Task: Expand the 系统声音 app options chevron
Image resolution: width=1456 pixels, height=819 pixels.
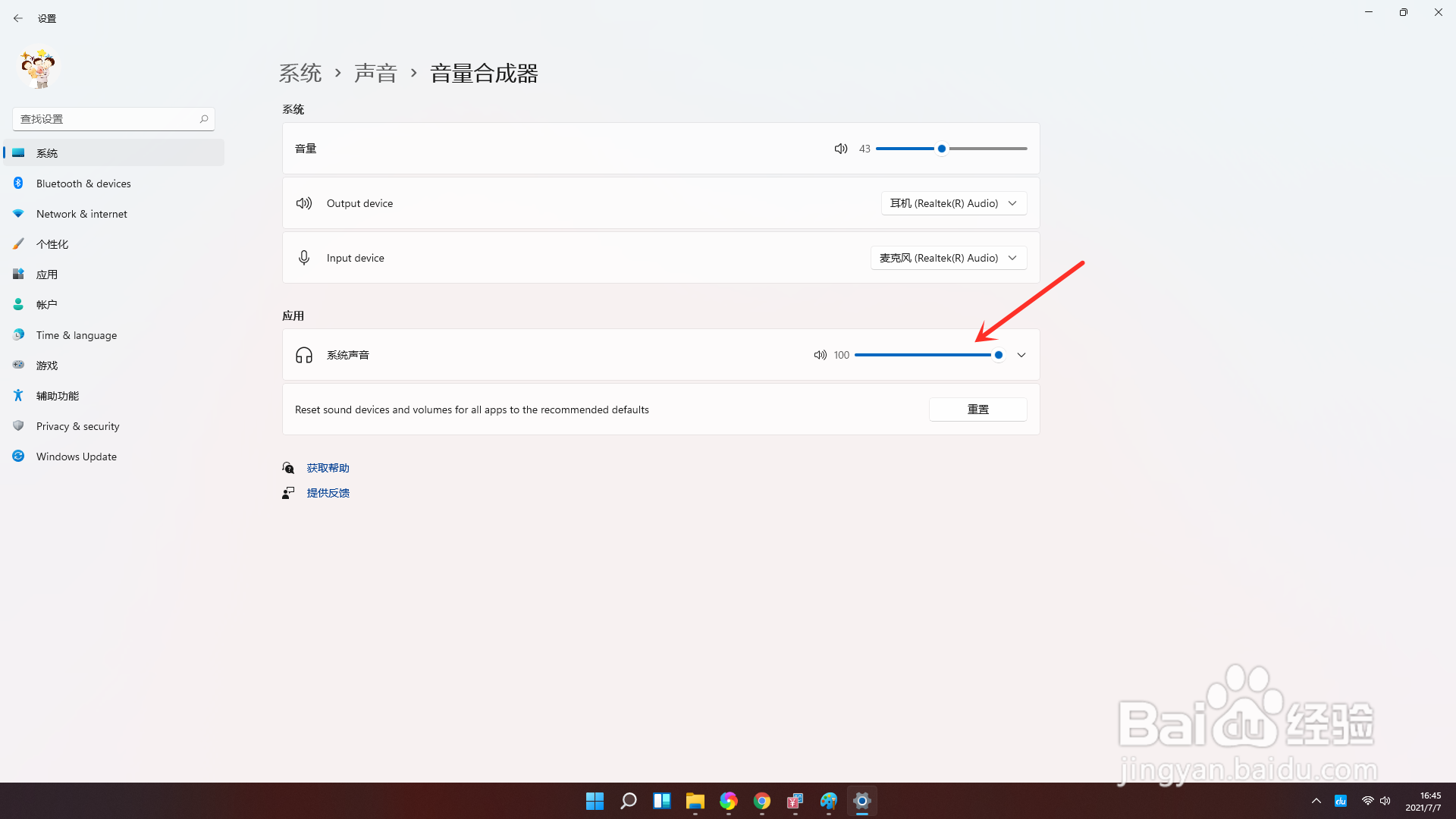Action: (1021, 354)
